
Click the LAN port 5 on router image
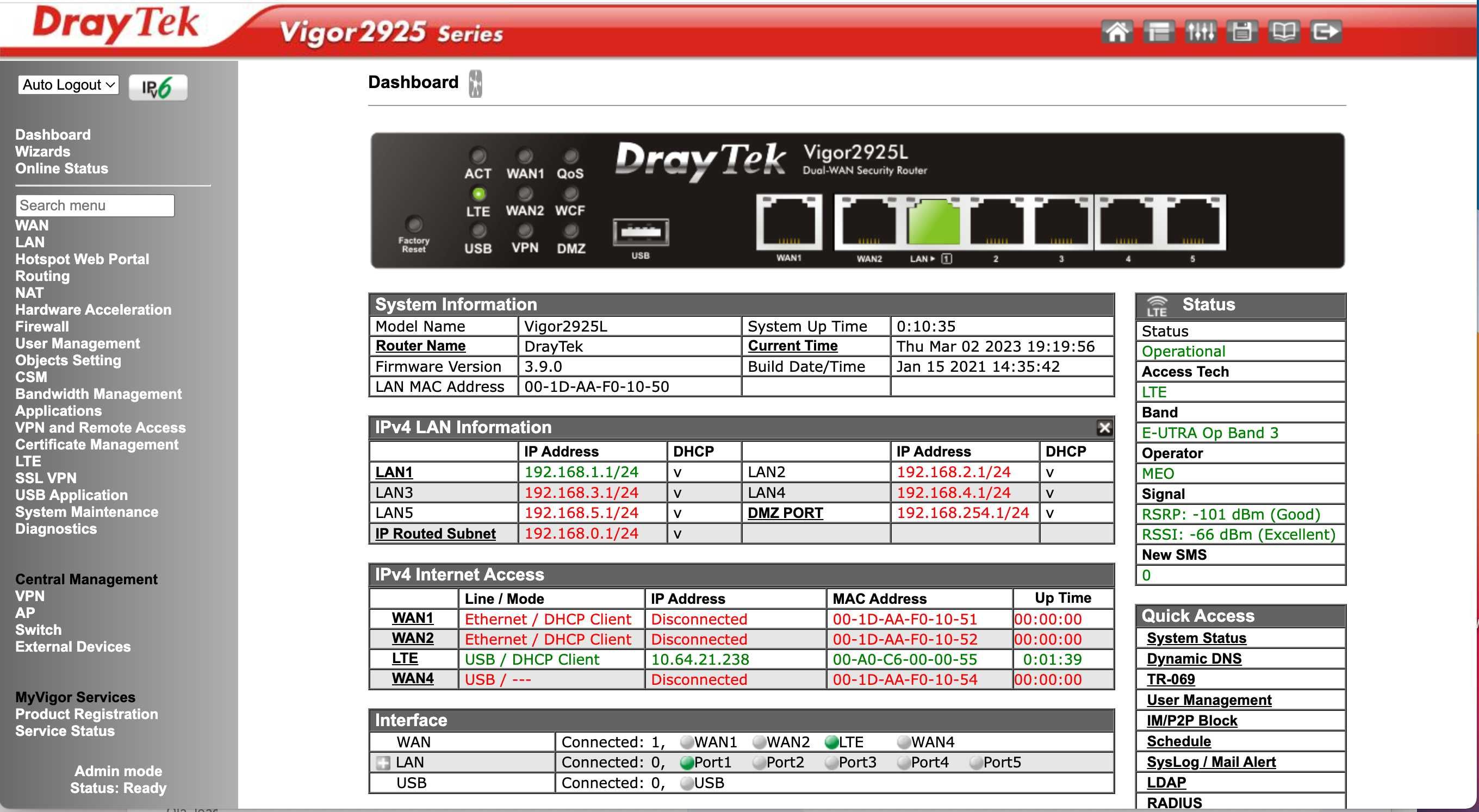1193,222
